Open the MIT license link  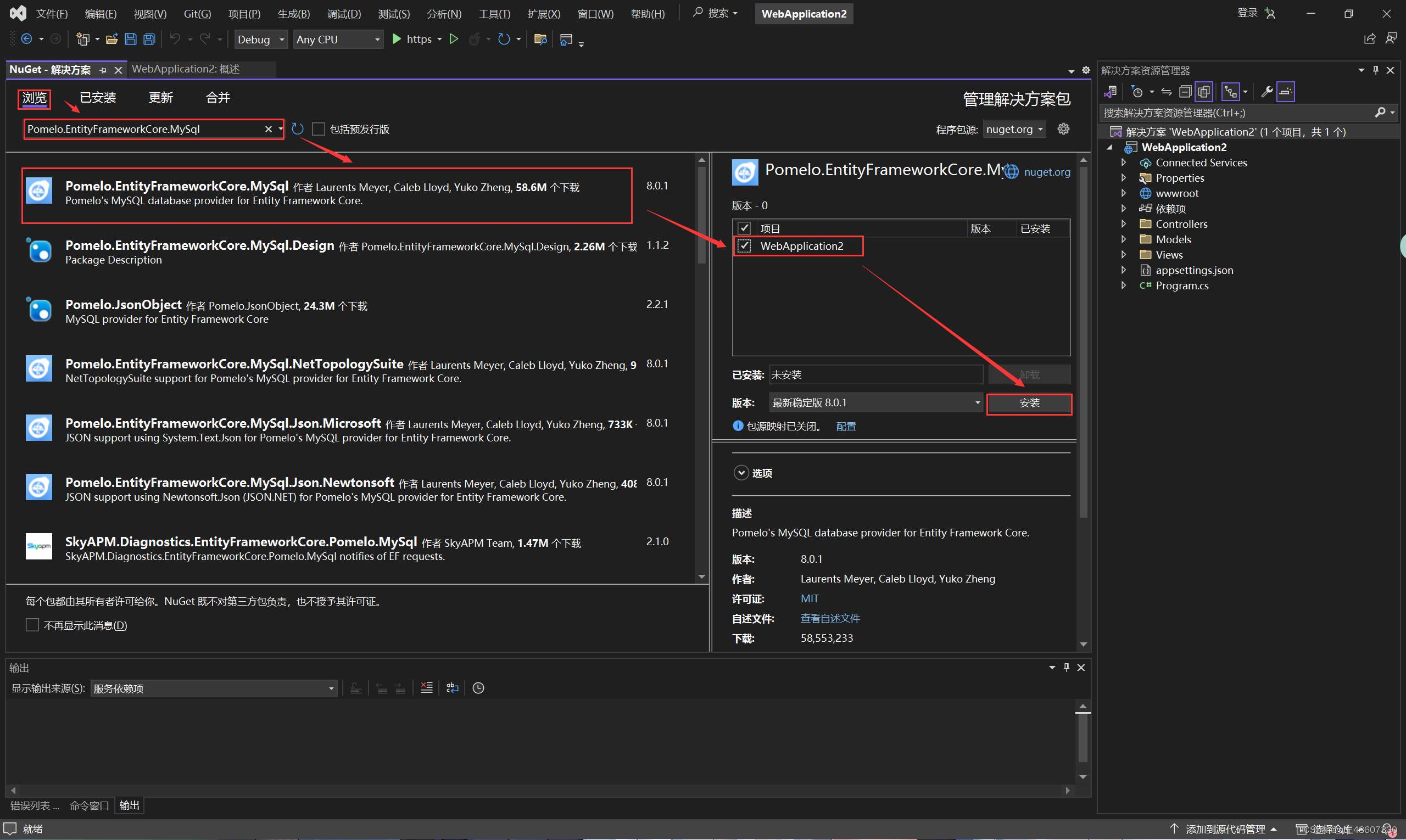tap(808, 599)
